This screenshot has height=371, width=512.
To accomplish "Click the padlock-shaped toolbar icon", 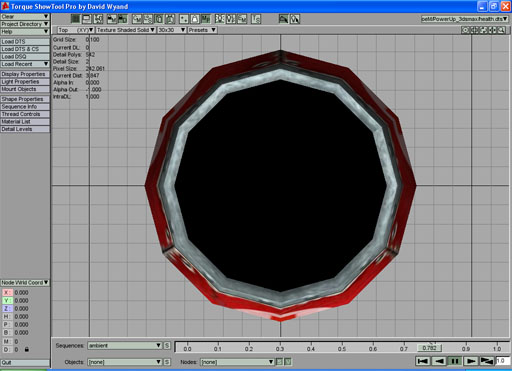I will [195, 19].
